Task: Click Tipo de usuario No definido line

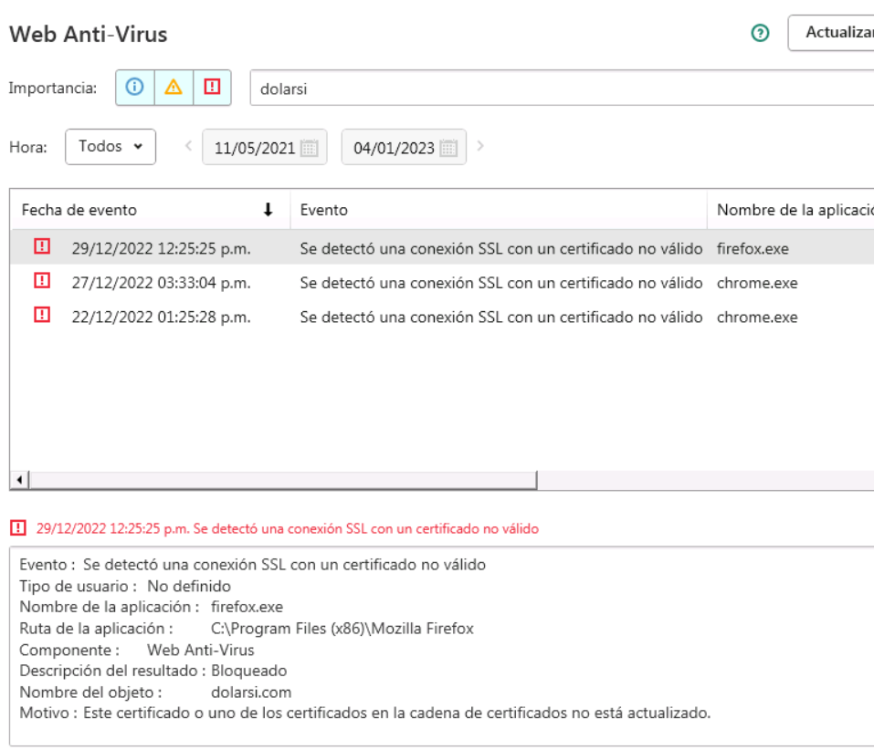Action: click(x=125, y=586)
